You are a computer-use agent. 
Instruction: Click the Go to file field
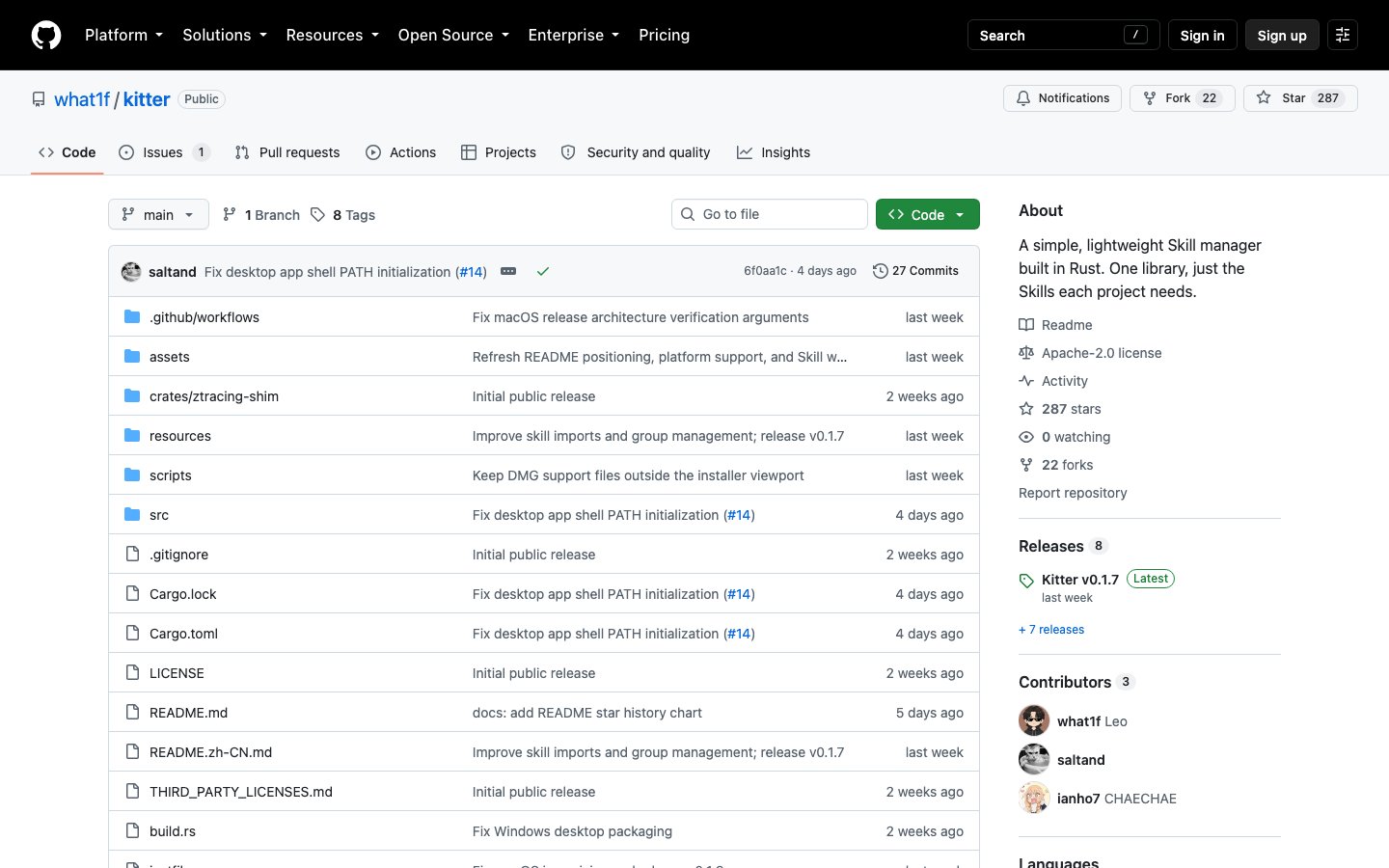click(770, 214)
